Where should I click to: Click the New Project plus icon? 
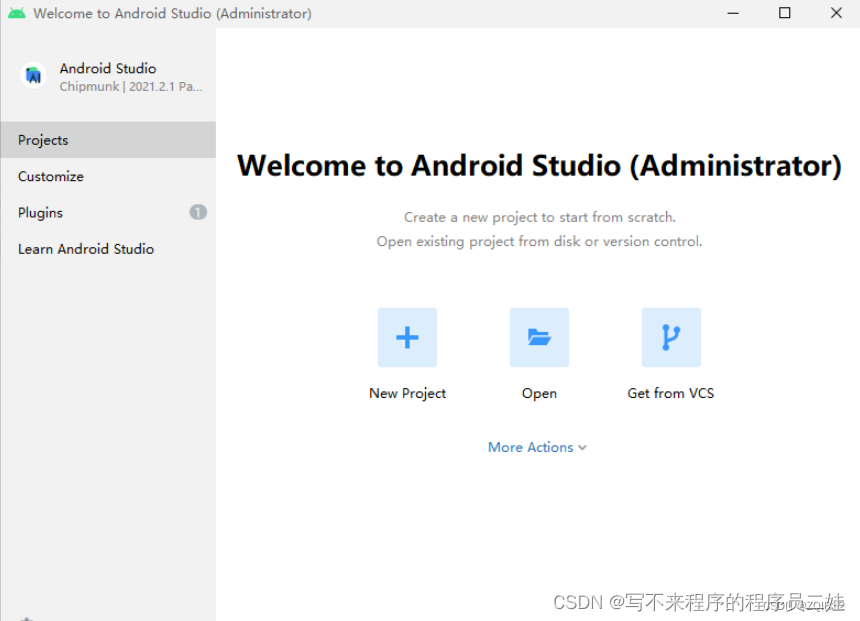tap(407, 337)
